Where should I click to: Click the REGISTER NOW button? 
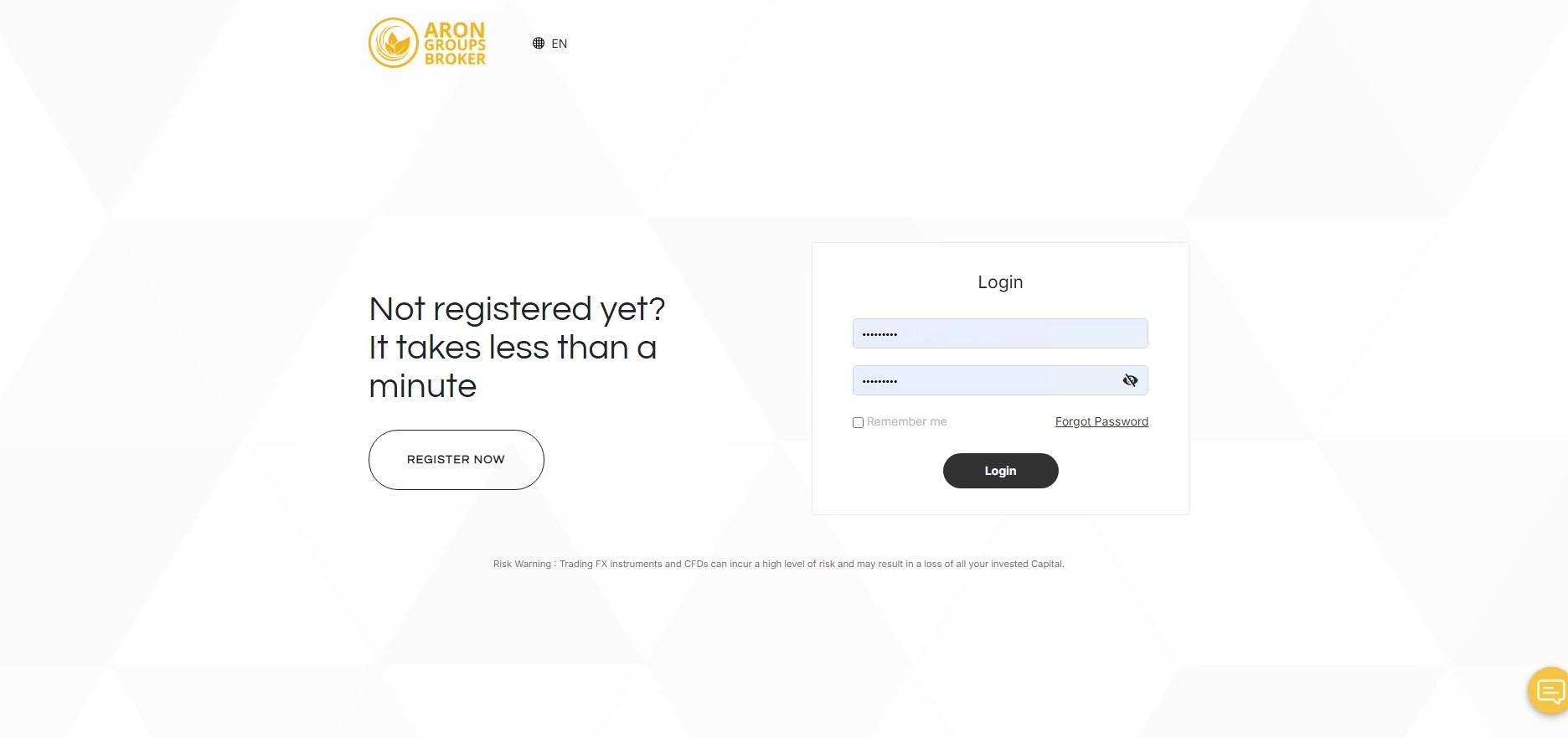(456, 460)
